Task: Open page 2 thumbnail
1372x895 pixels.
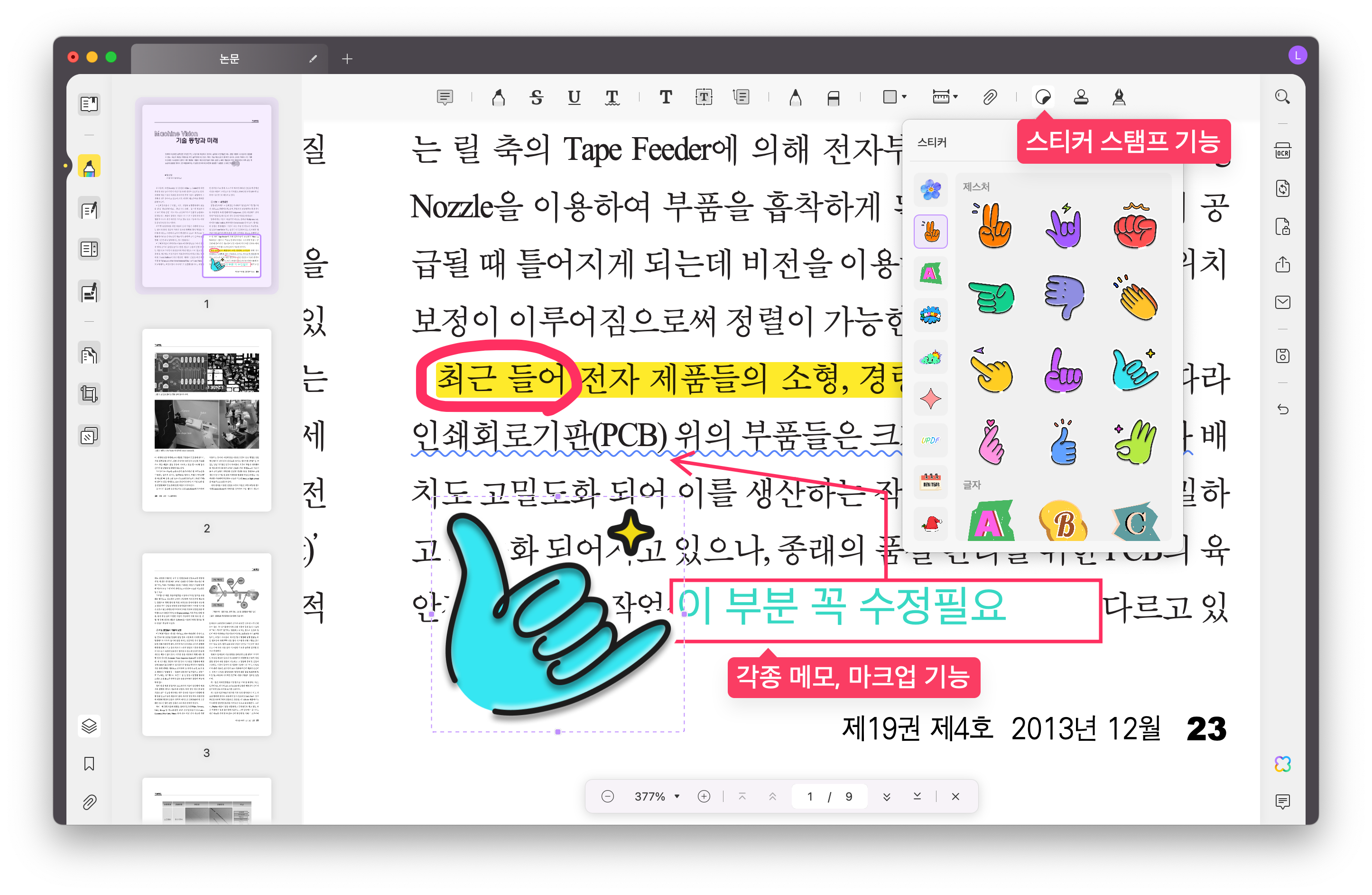Action: click(x=206, y=419)
